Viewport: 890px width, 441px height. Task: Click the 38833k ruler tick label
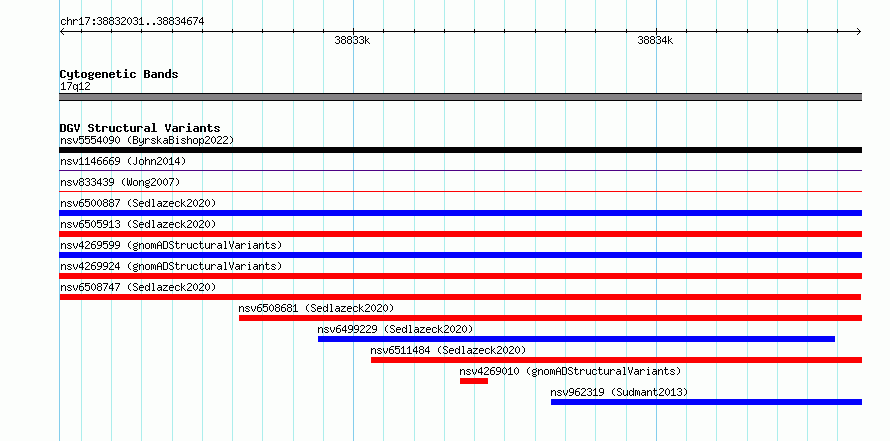(352, 40)
